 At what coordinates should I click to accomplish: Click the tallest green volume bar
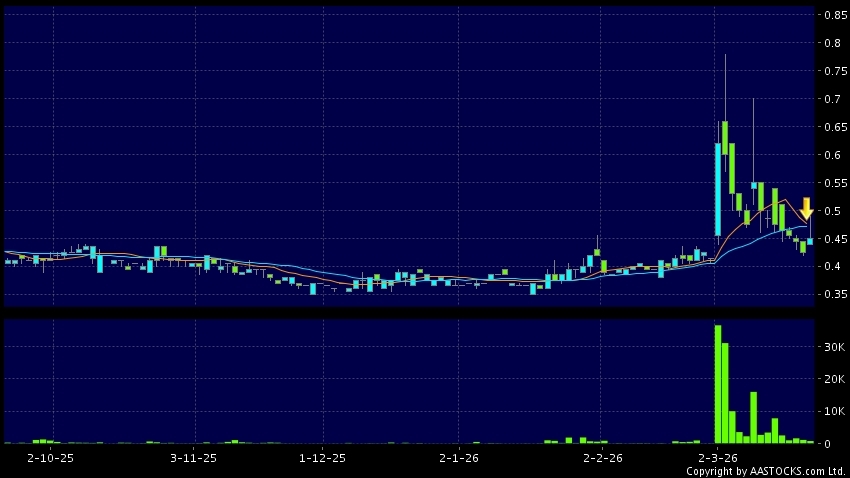(717, 384)
